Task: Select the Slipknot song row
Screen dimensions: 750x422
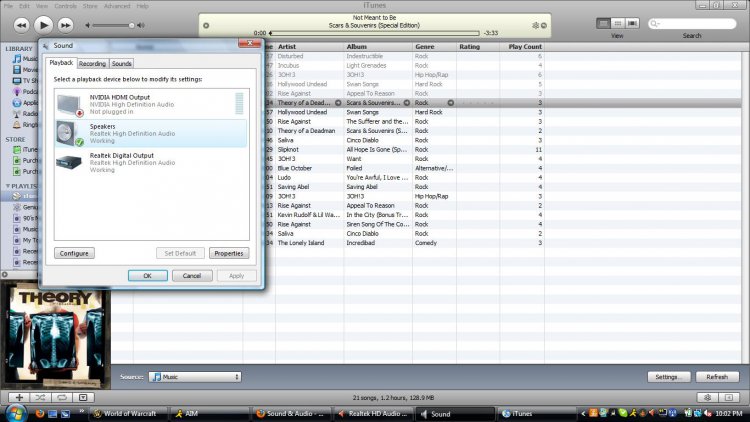Action: pyautogui.click(x=404, y=150)
